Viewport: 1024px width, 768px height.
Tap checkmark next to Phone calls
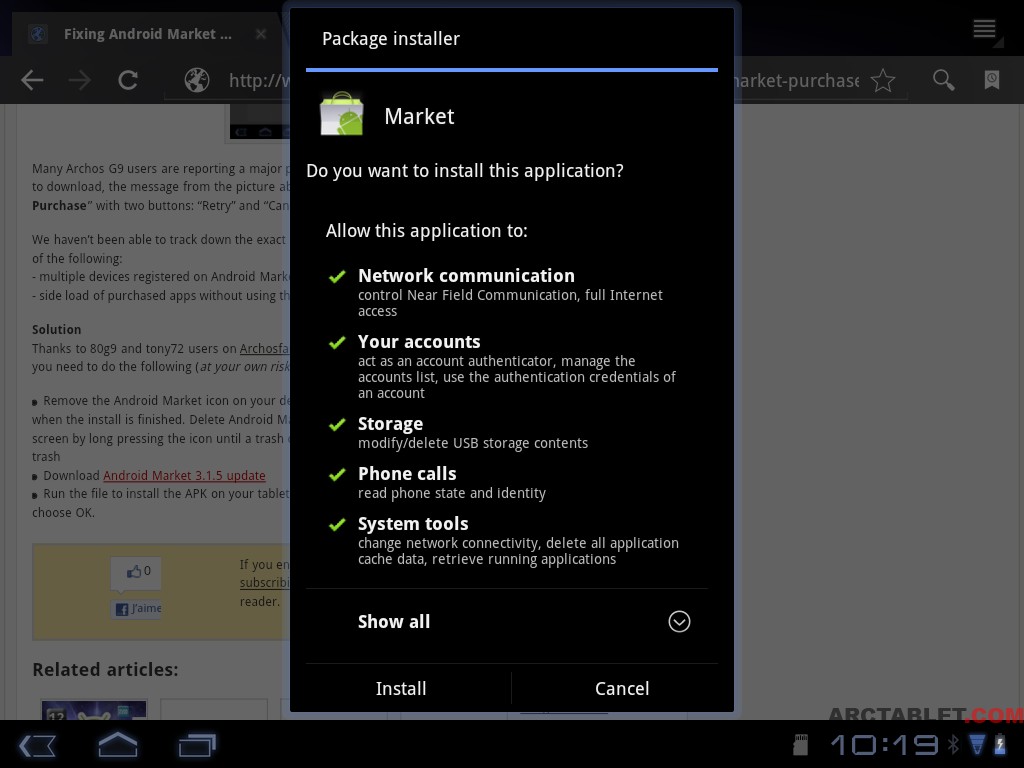[x=337, y=475]
